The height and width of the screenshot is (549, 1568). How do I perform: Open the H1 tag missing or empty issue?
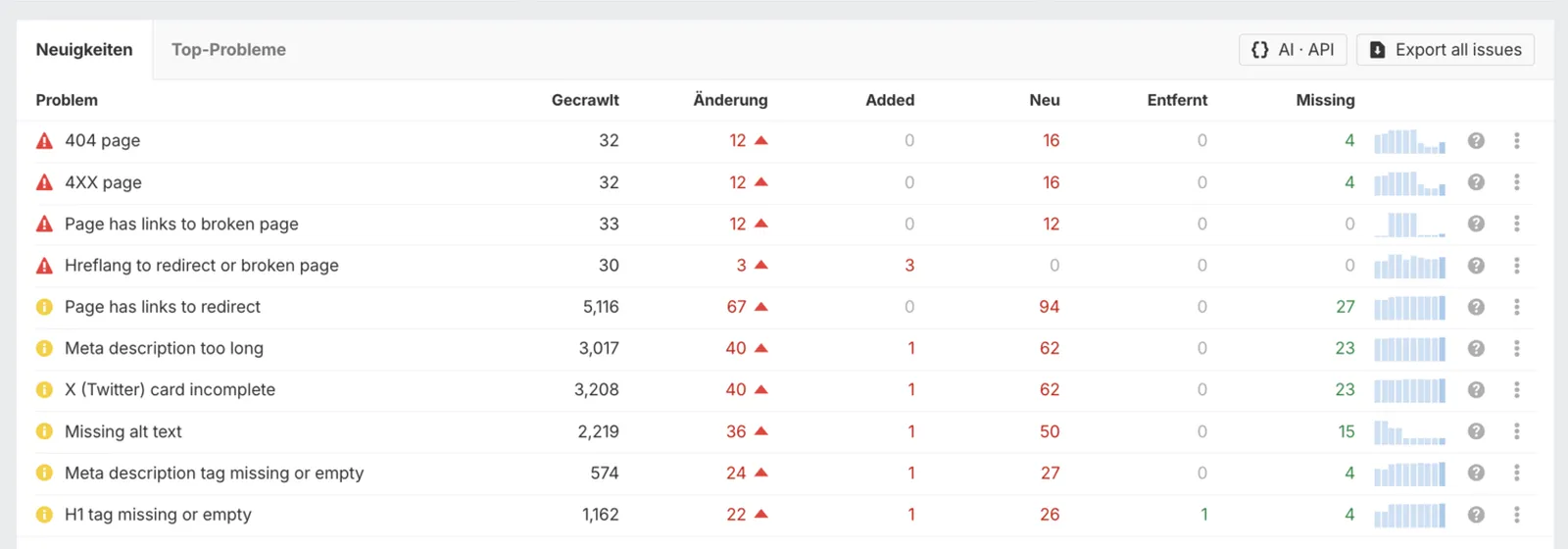[x=158, y=515]
